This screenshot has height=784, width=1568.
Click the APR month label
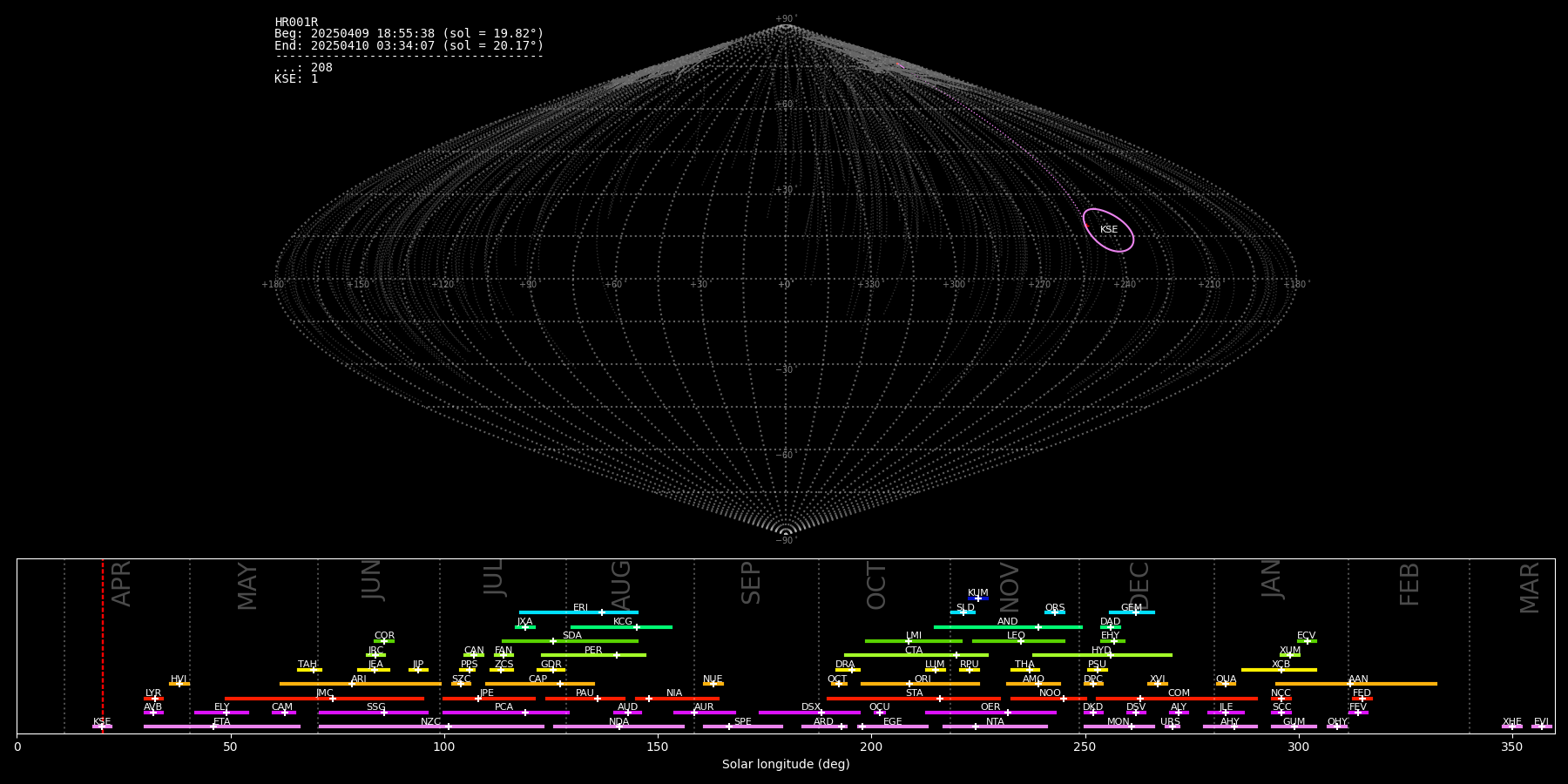[122, 584]
